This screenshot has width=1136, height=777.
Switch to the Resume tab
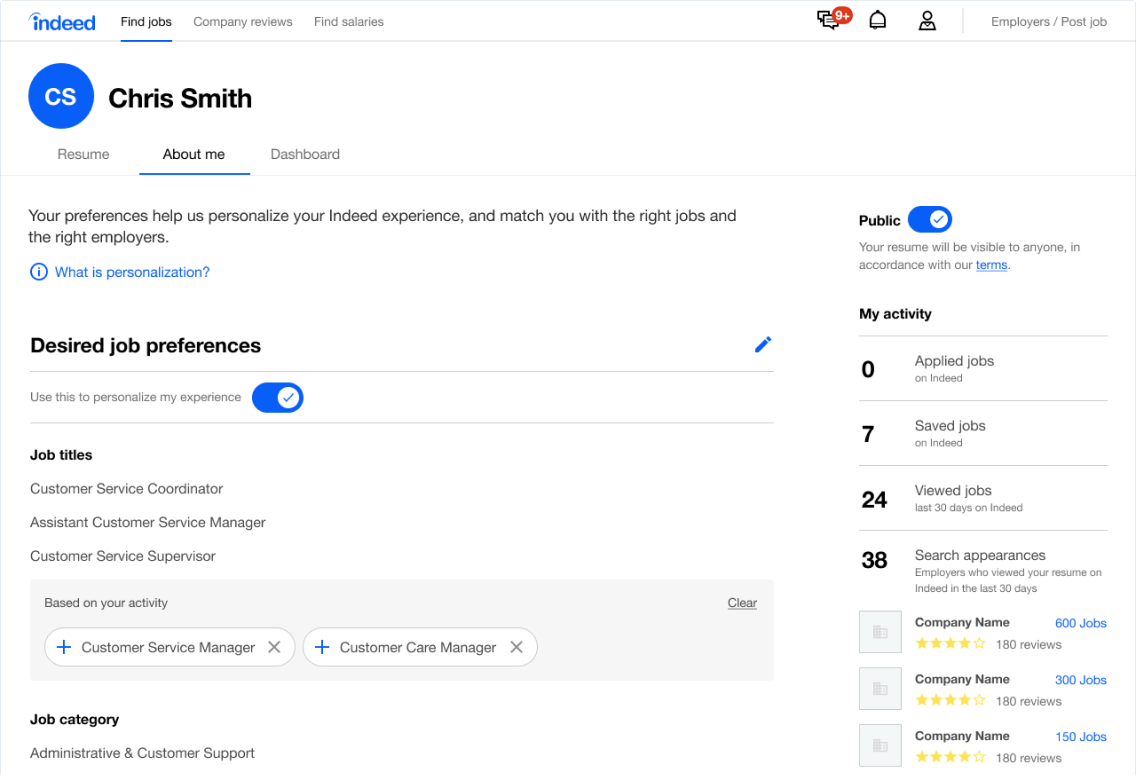(x=83, y=154)
